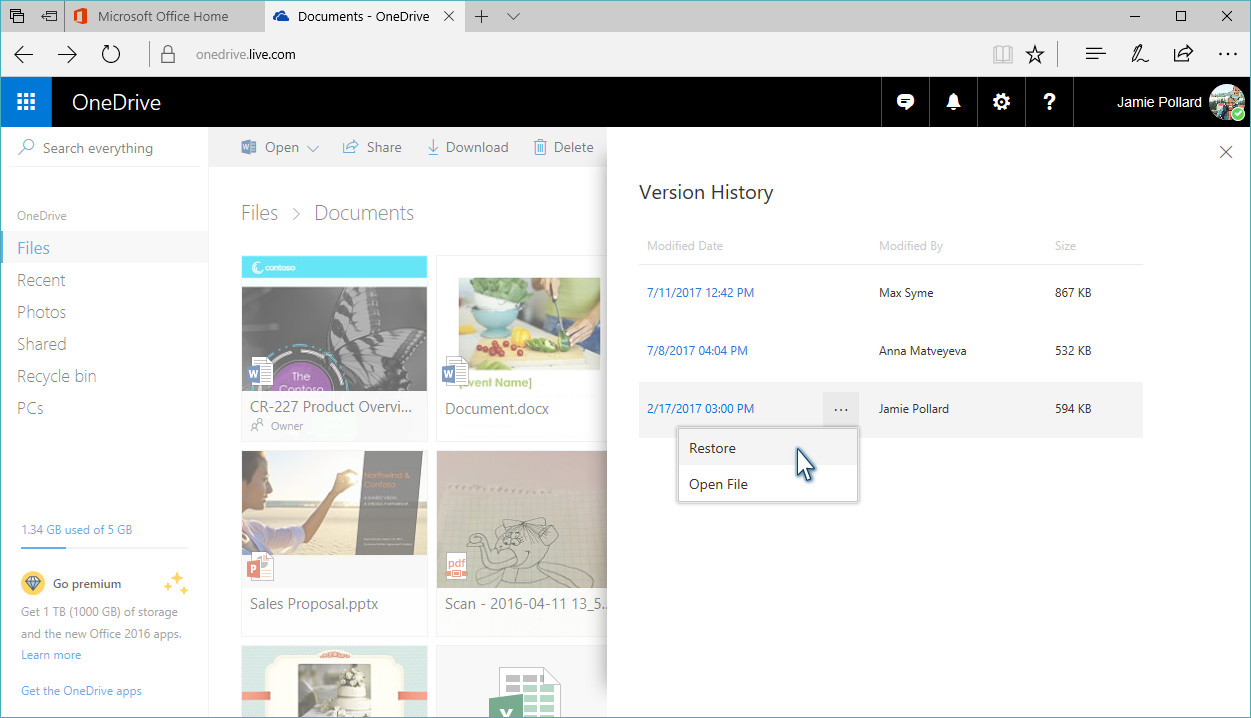Close the Version History panel
Screen dimensions: 1251x718
pyautogui.click(x=1226, y=151)
